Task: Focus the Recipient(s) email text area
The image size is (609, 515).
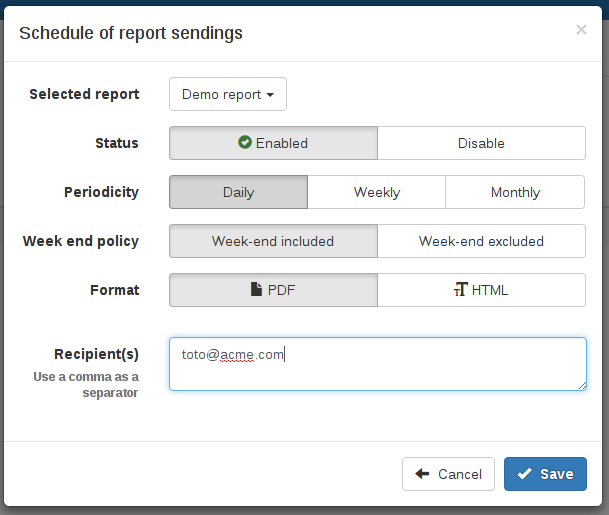Action: [377, 364]
